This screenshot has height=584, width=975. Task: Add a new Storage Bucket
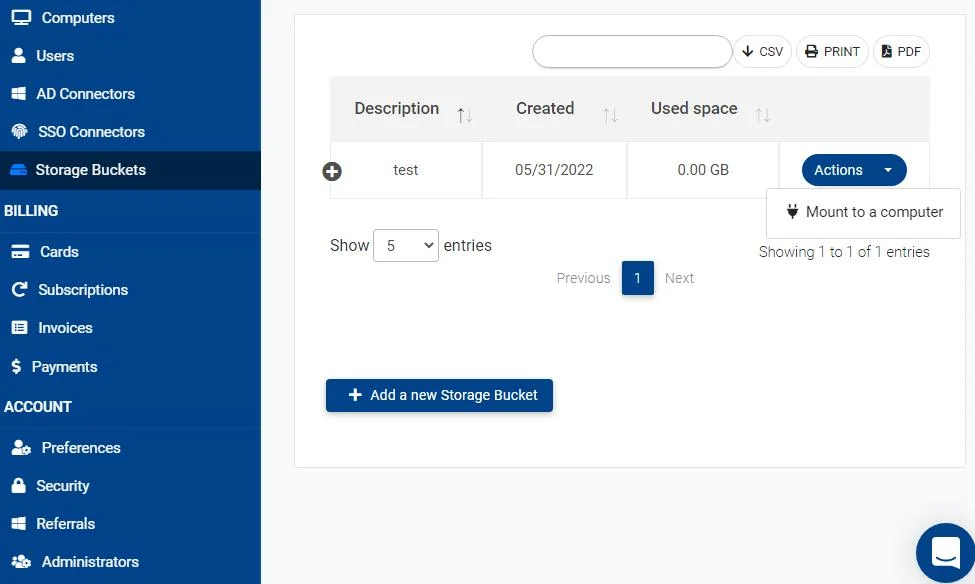(439, 395)
